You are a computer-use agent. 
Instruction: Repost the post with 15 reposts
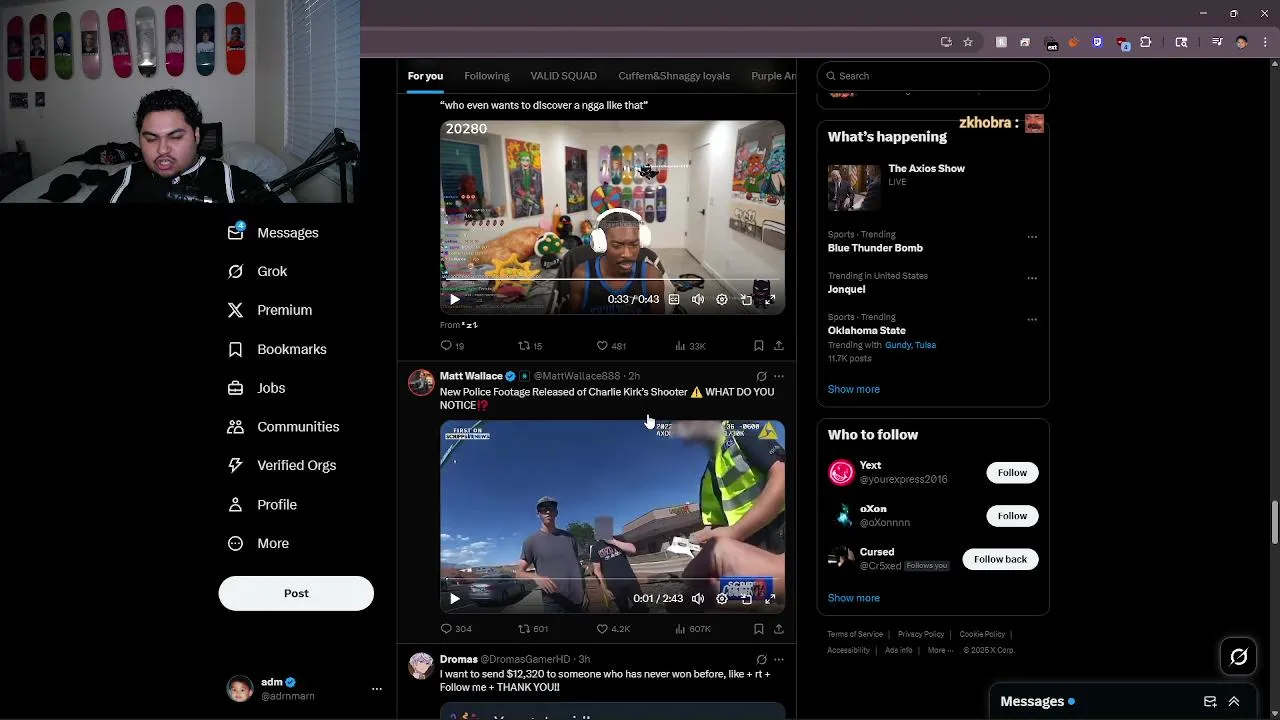coord(530,346)
